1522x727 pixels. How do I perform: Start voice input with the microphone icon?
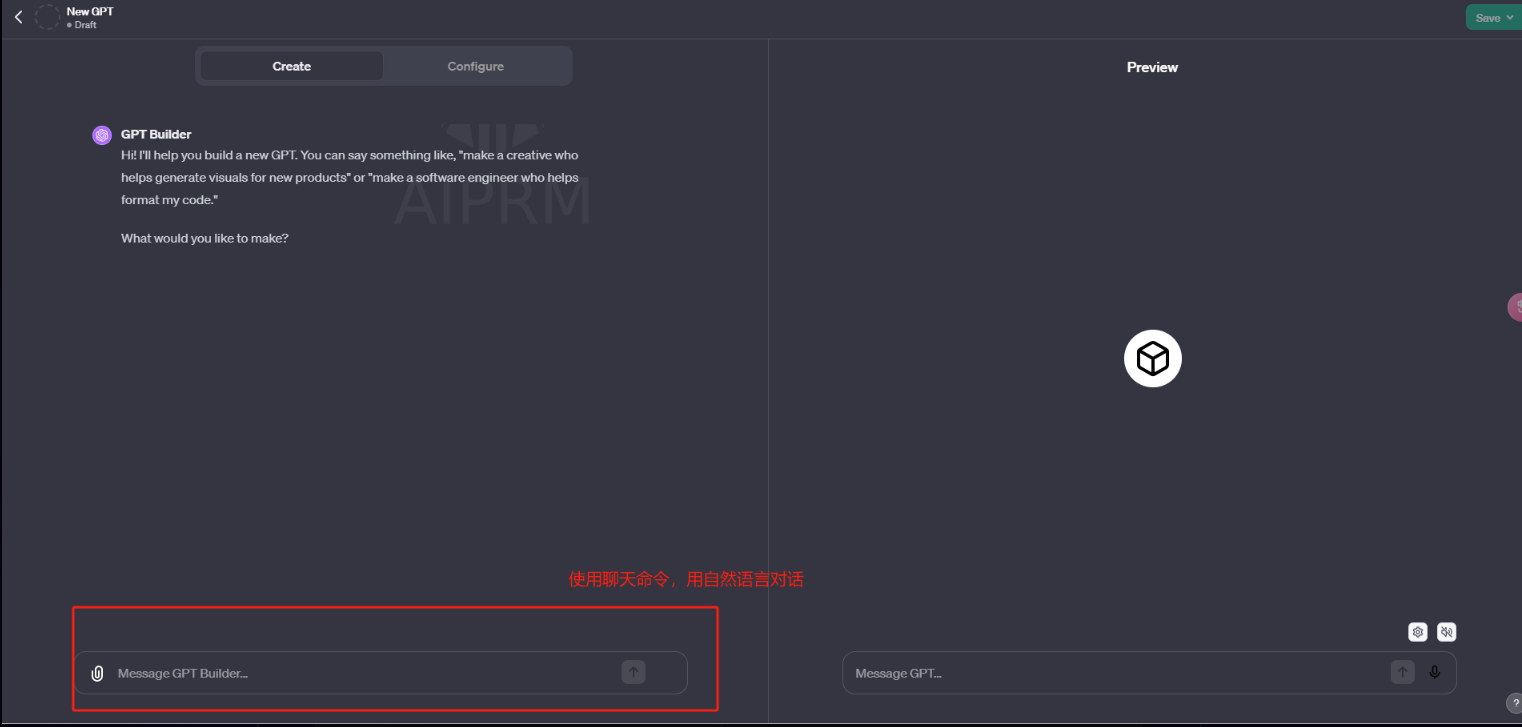(x=1435, y=672)
